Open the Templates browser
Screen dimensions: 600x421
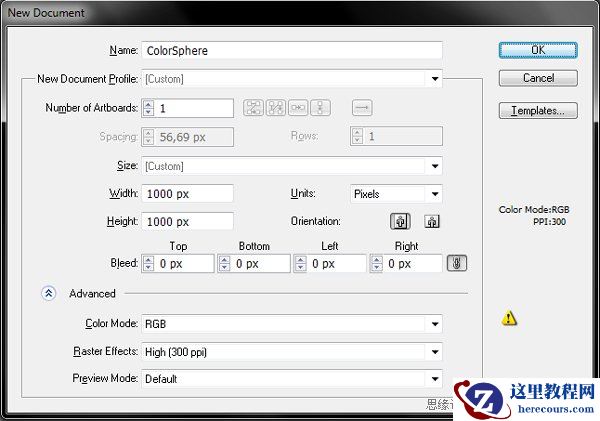tap(538, 111)
